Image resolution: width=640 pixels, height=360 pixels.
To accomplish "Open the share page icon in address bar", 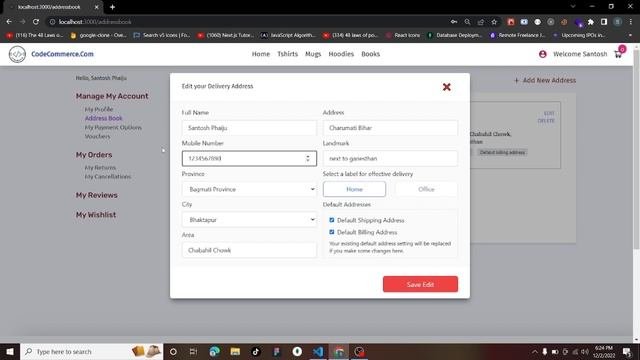I will click(481, 22).
